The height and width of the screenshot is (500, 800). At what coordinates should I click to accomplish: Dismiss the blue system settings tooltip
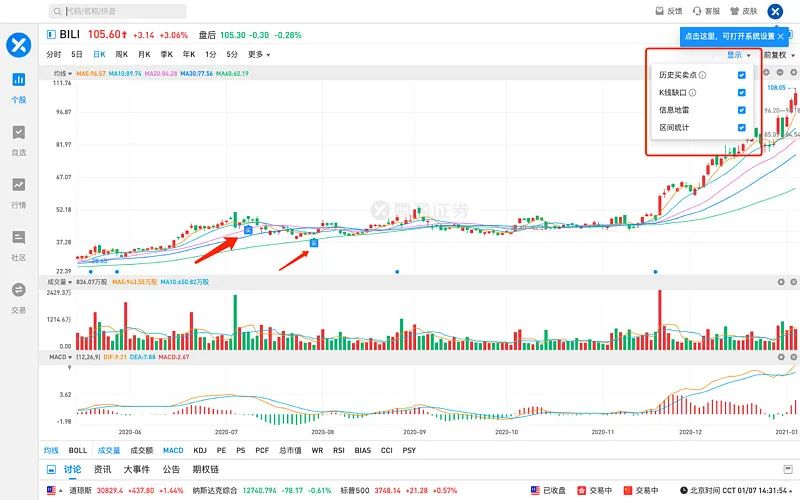(781, 36)
